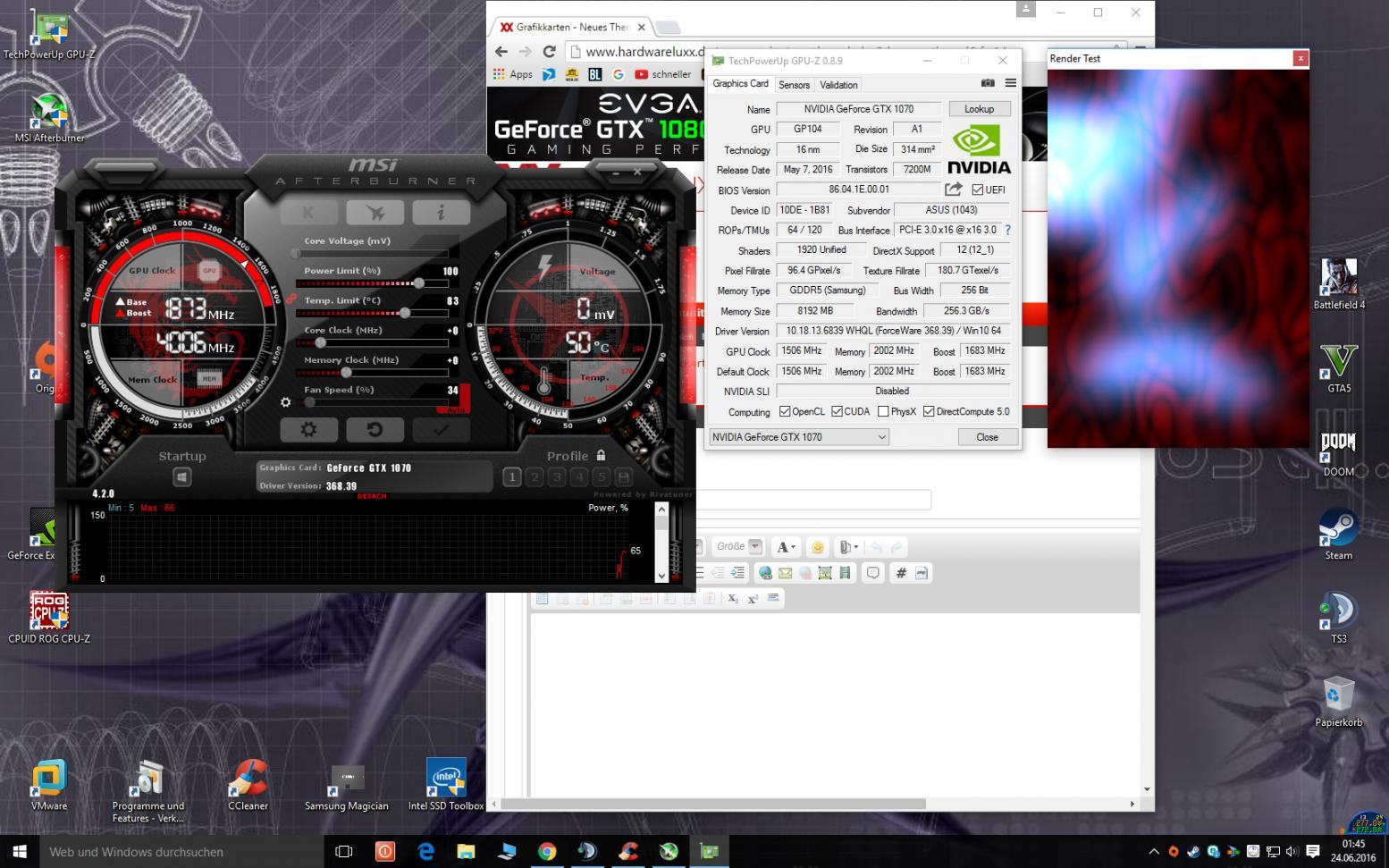
Task: Open font color A dropdown in editor
Action: coord(786,547)
